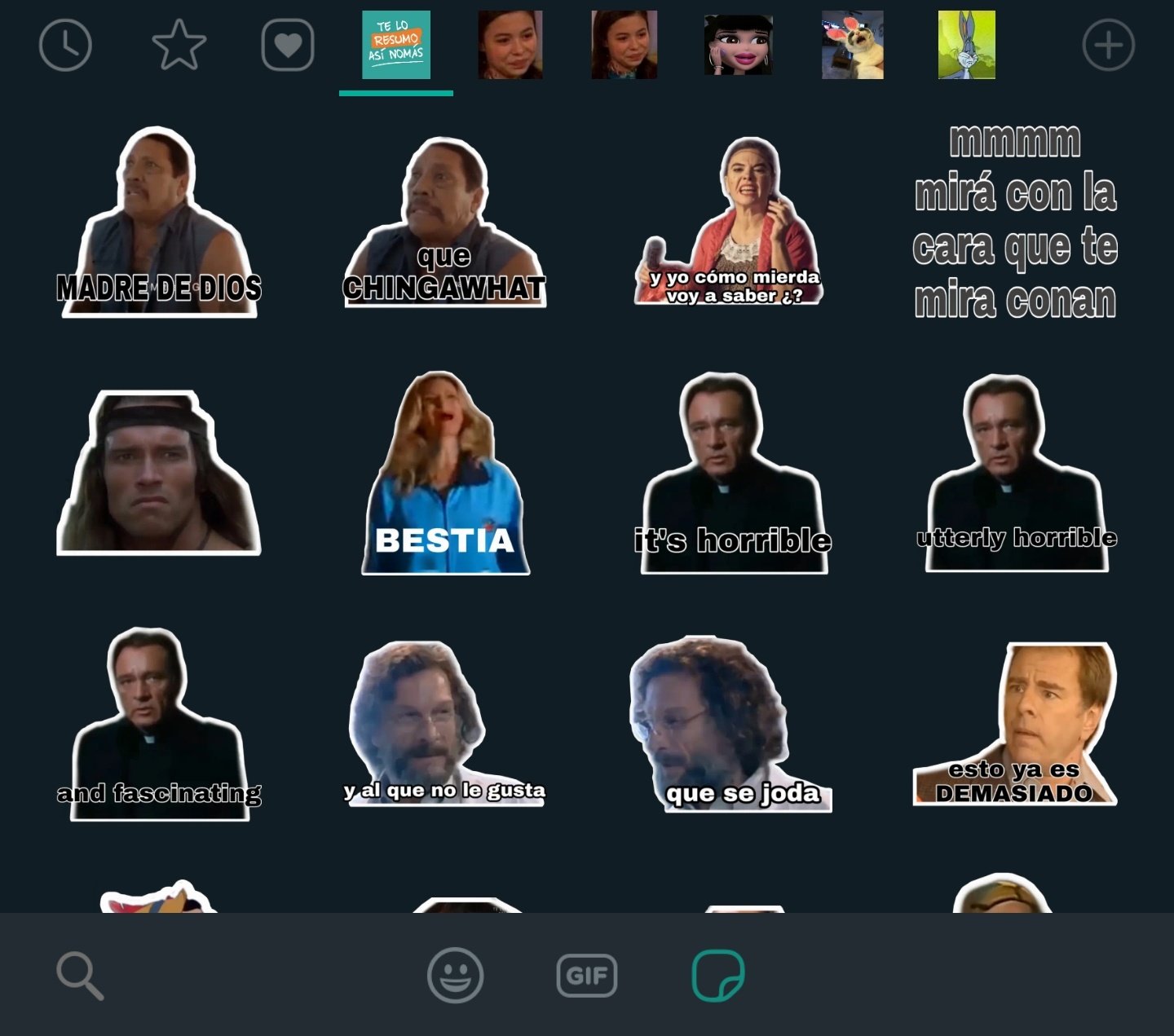
Task: Send the 'and fascinating' priest sticker
Action: [x=159, y=724]
